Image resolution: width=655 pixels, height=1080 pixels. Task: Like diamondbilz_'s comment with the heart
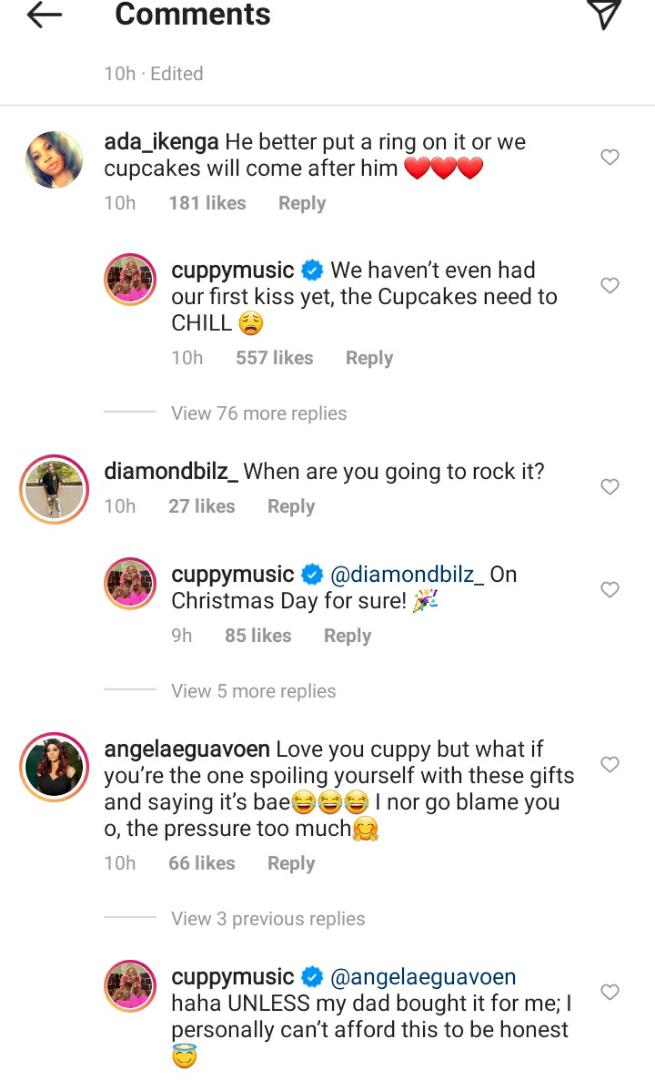tap(609, 487)
